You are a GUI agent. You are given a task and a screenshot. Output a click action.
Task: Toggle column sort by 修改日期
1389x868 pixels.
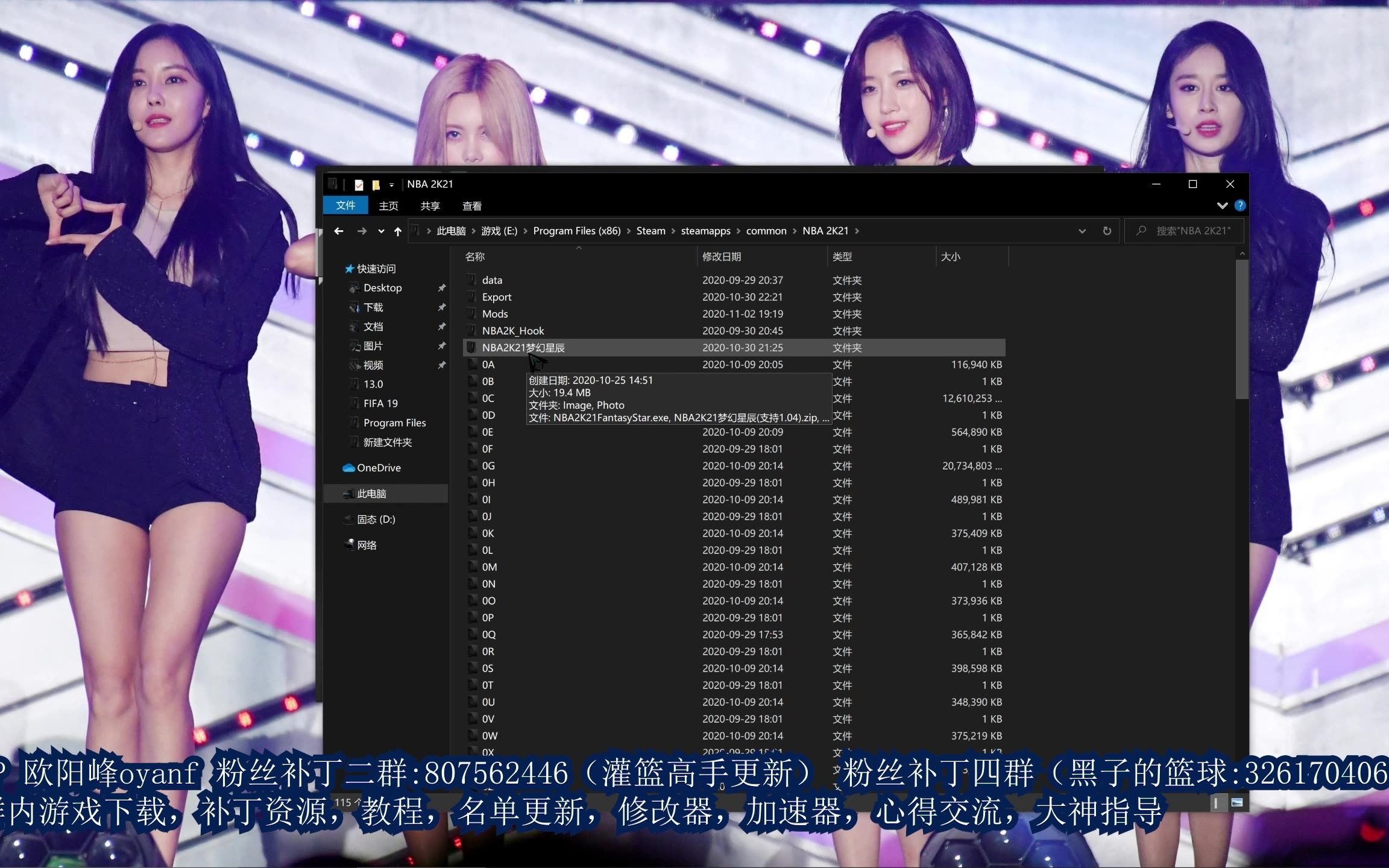[723, 256]
